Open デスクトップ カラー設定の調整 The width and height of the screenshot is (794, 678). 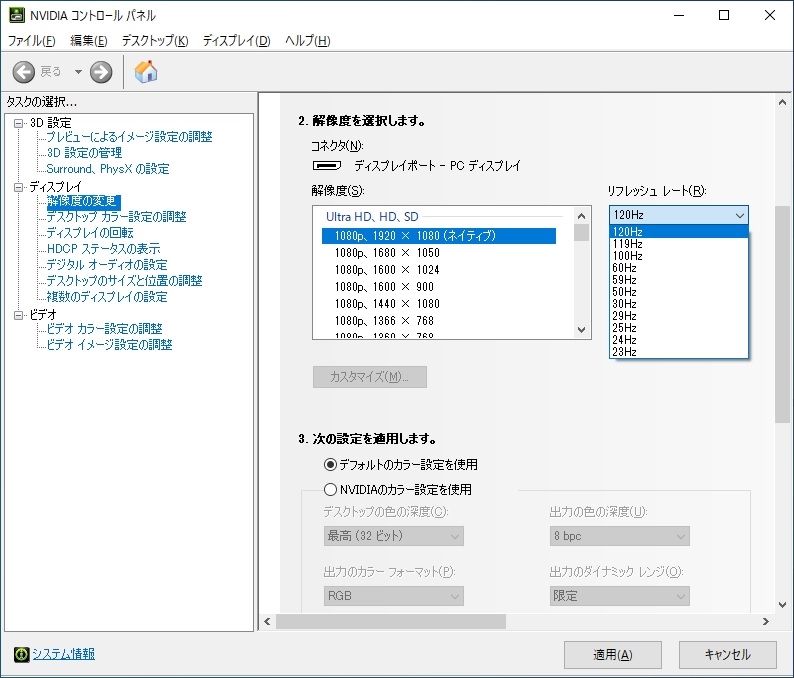tap(116, 217)
